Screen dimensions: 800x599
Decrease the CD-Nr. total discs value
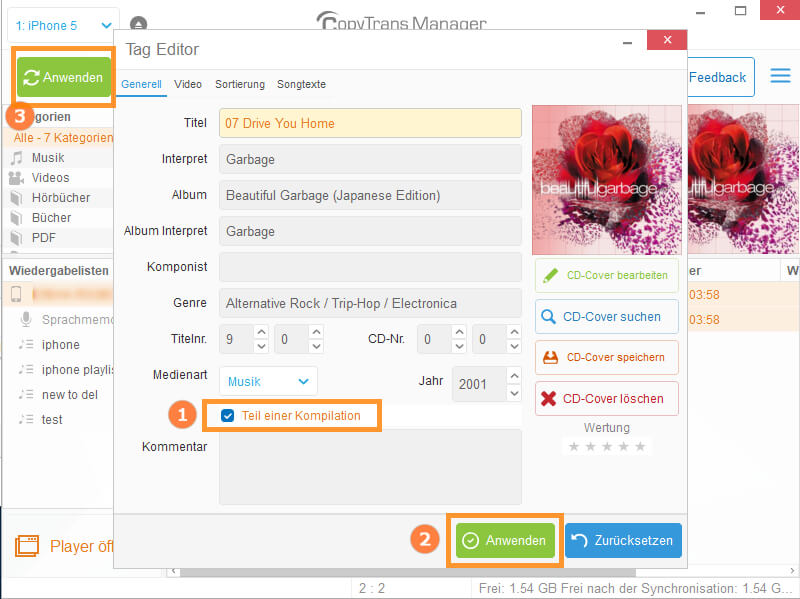(x=514, y=346)
